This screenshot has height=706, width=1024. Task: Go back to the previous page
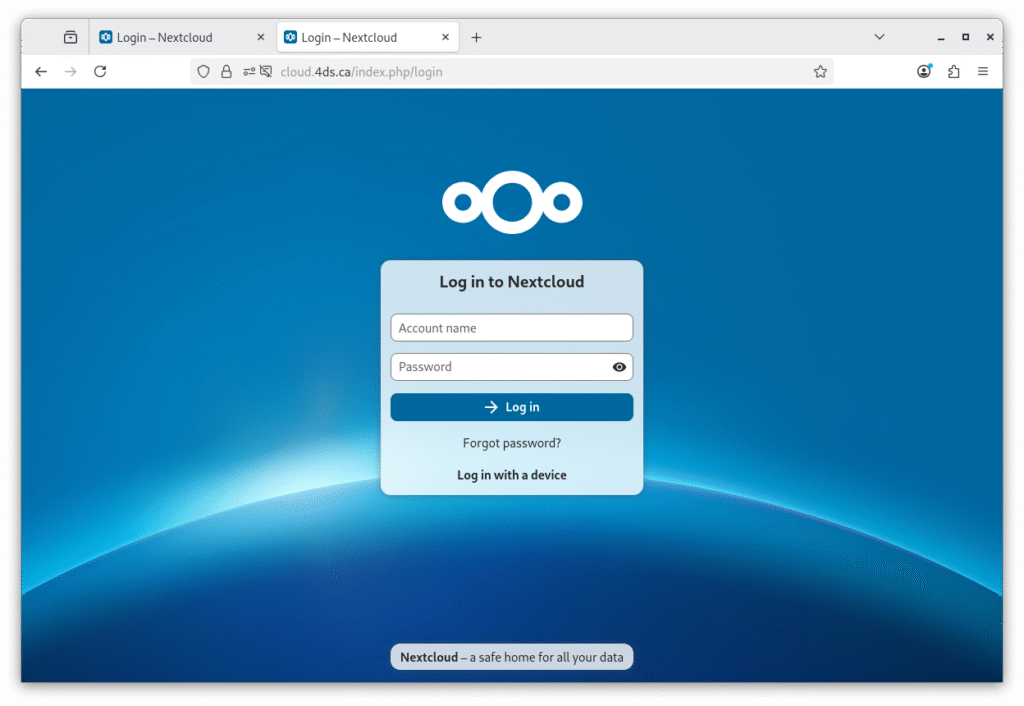click(x=41, y=71)
